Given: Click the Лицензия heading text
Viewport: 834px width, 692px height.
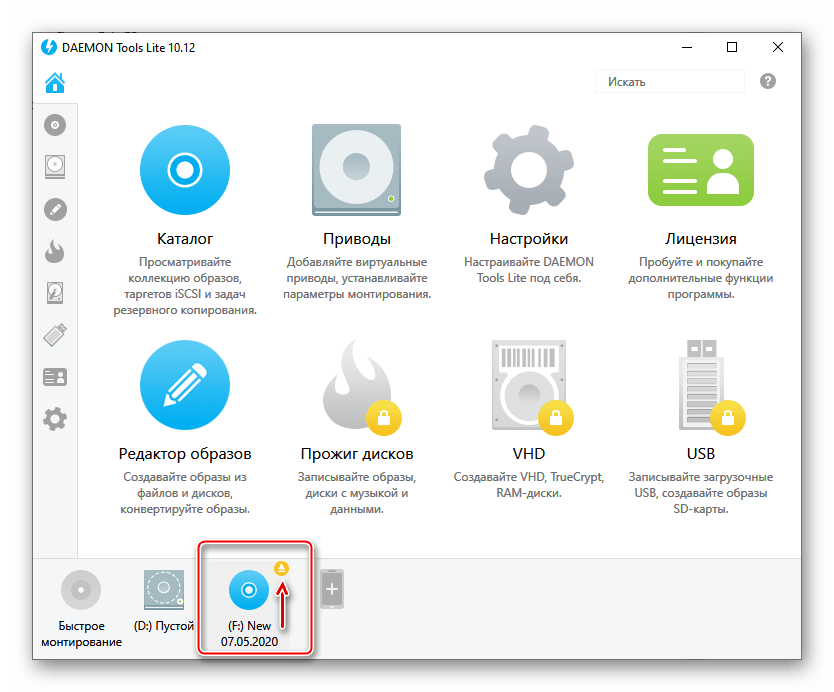Looking at the screenshot, I should click(700, 239).
